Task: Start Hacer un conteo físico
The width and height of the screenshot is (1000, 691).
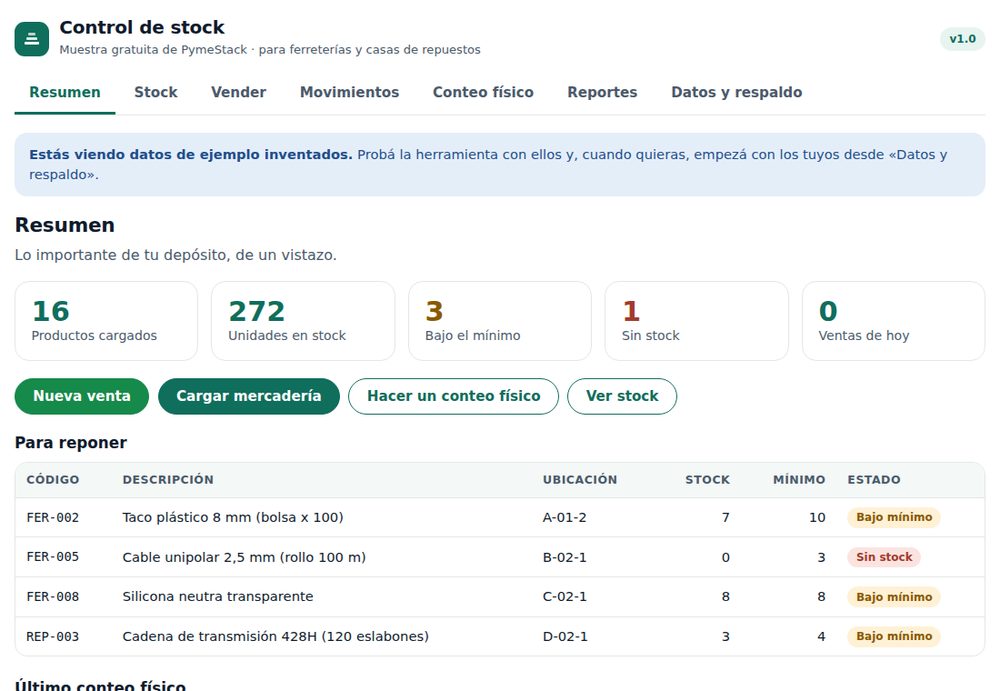Action: pos(453,396)
